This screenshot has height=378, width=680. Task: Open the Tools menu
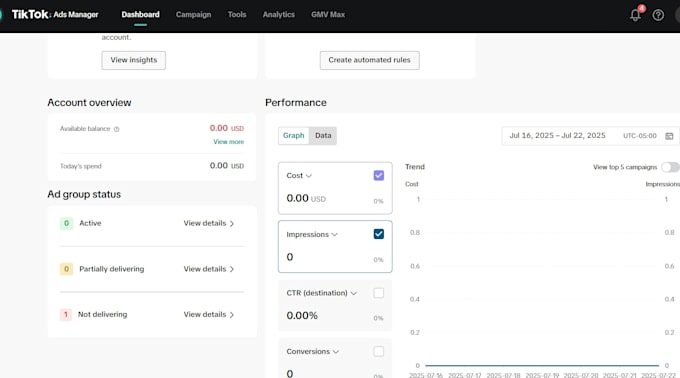pos(237,14)
